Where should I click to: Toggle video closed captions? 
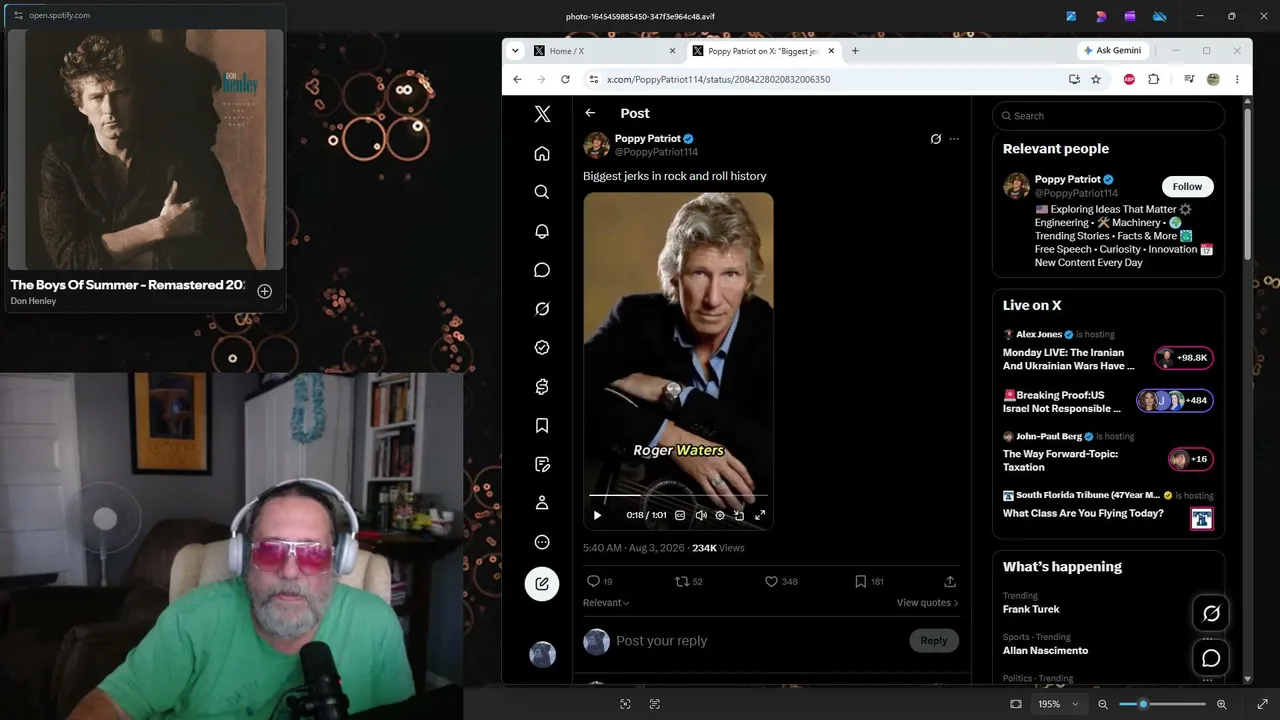point(680,515)
